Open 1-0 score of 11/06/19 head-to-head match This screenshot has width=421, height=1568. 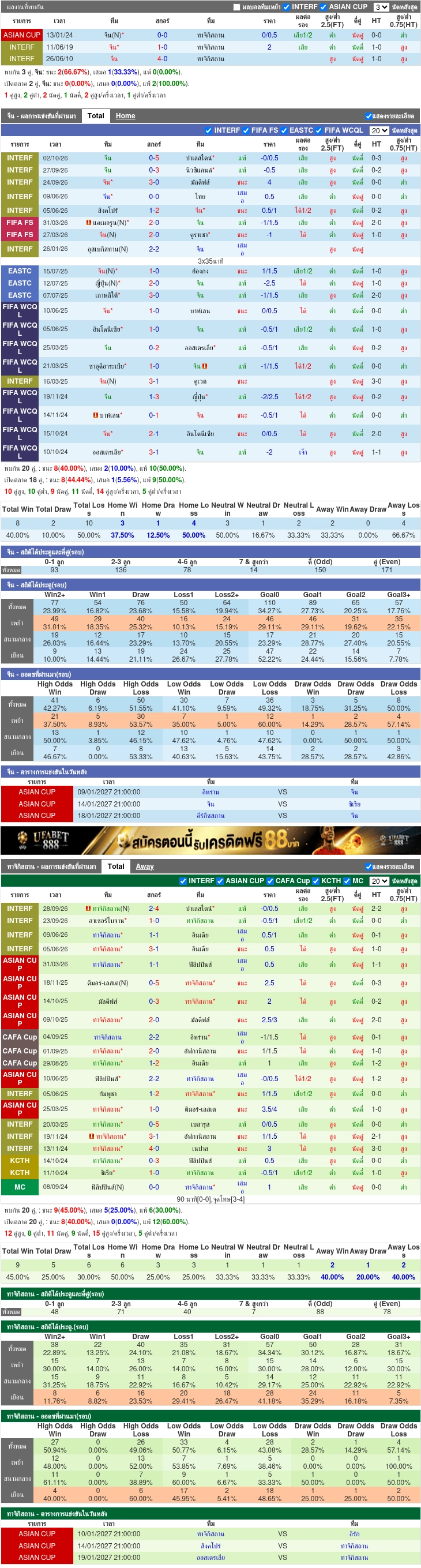(163, 47)
